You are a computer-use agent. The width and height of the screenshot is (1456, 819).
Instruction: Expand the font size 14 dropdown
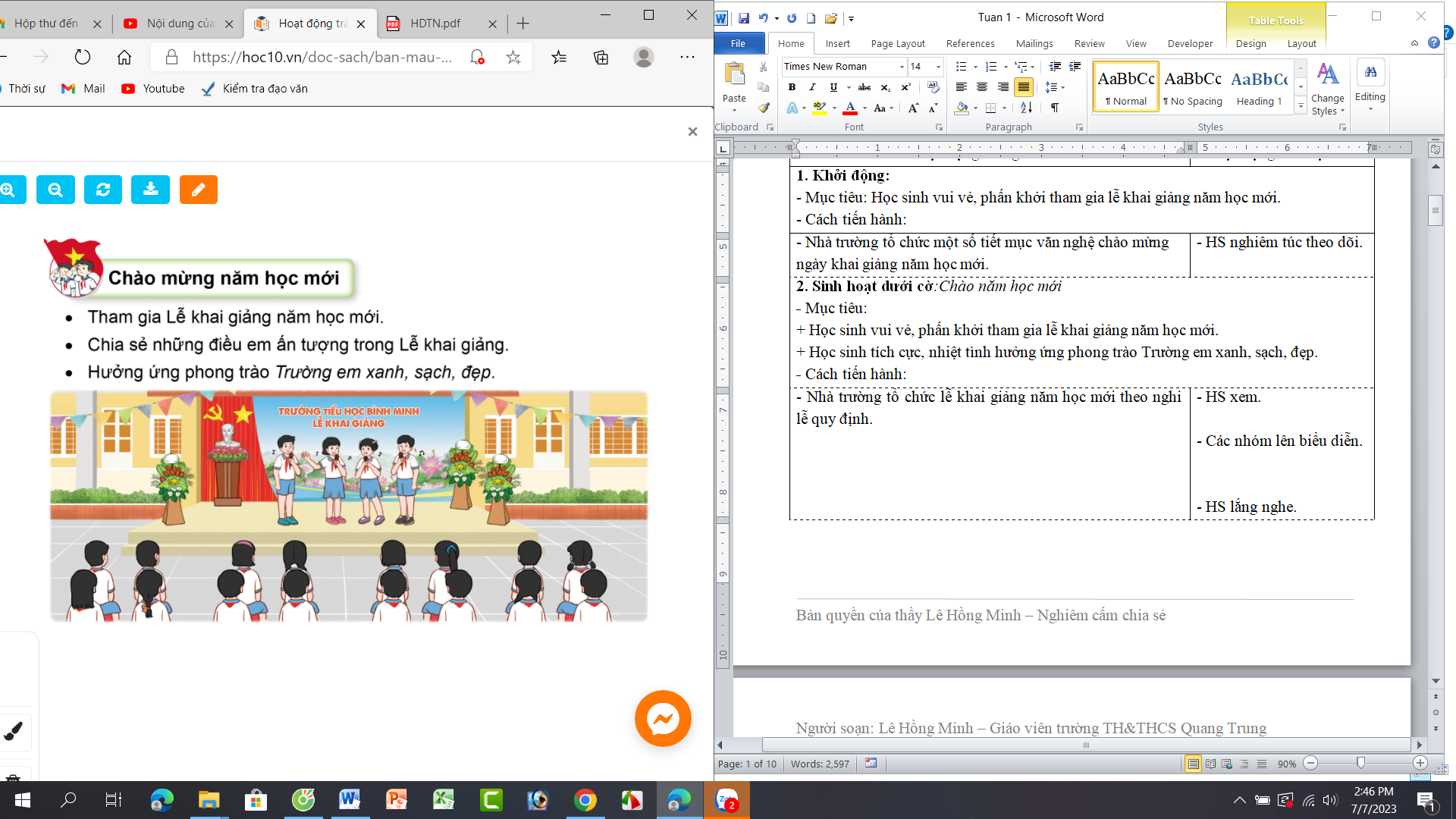click(938, 67)
